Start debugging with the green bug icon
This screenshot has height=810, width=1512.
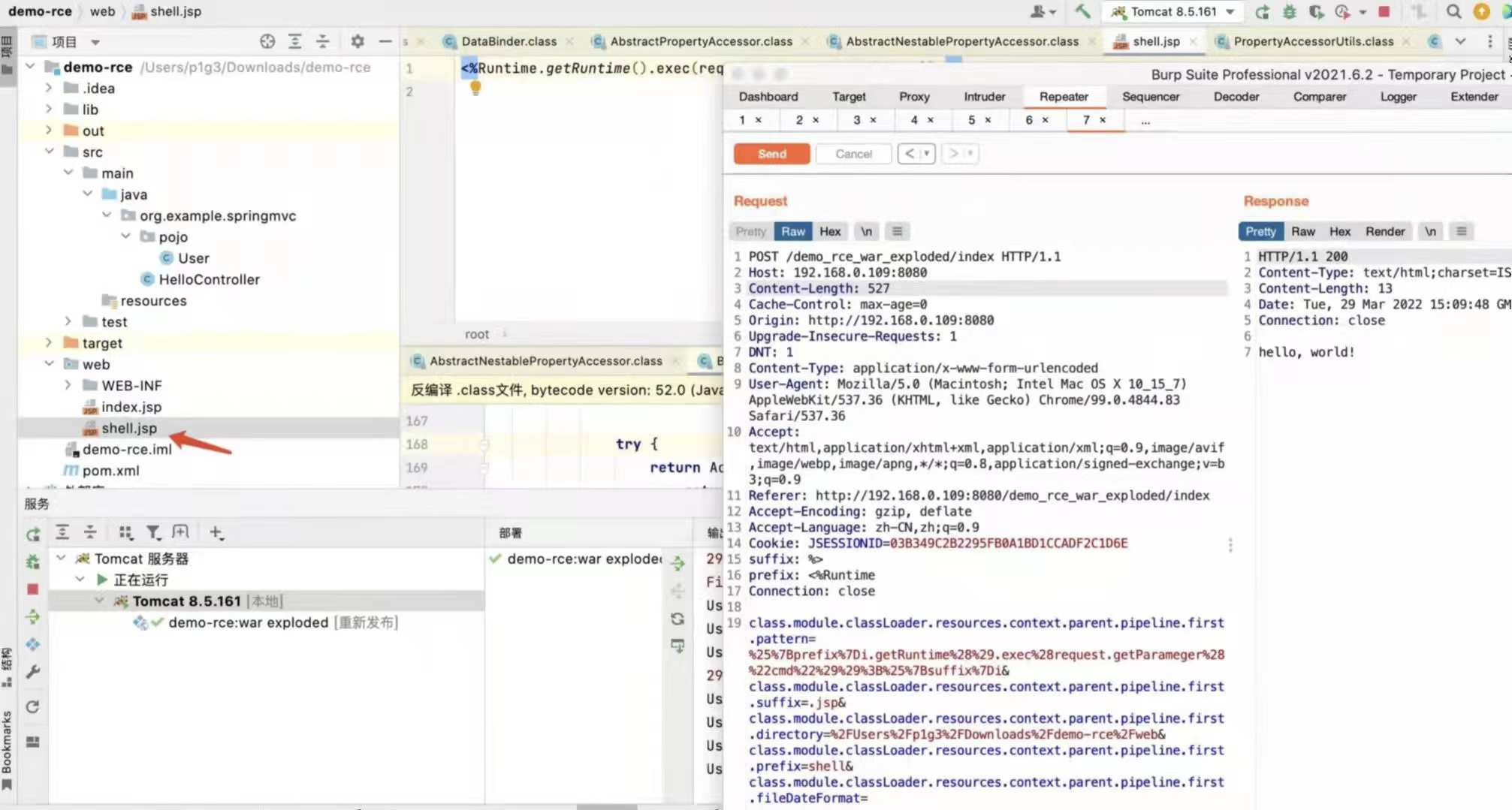pos(1290,11)
